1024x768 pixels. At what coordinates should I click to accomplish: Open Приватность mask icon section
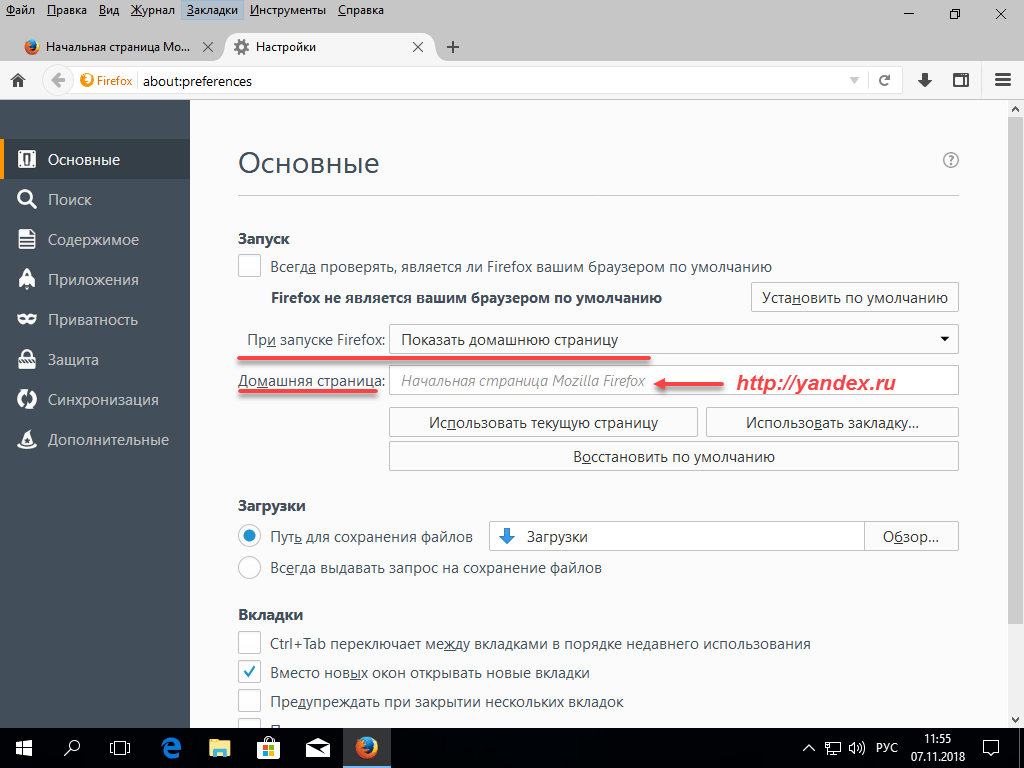tap(92, 320)
